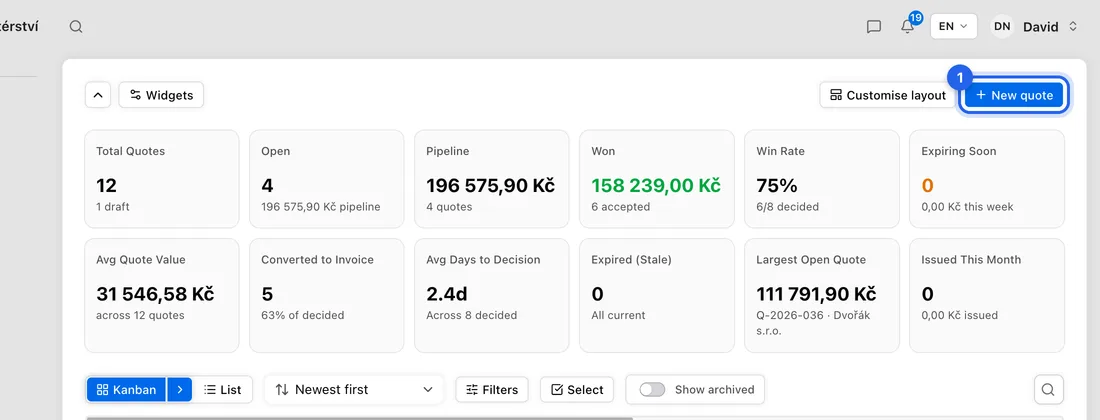Screen dimensions: 1100x420
Task: Click Customise layout button
Action: [x=887, y=95]
